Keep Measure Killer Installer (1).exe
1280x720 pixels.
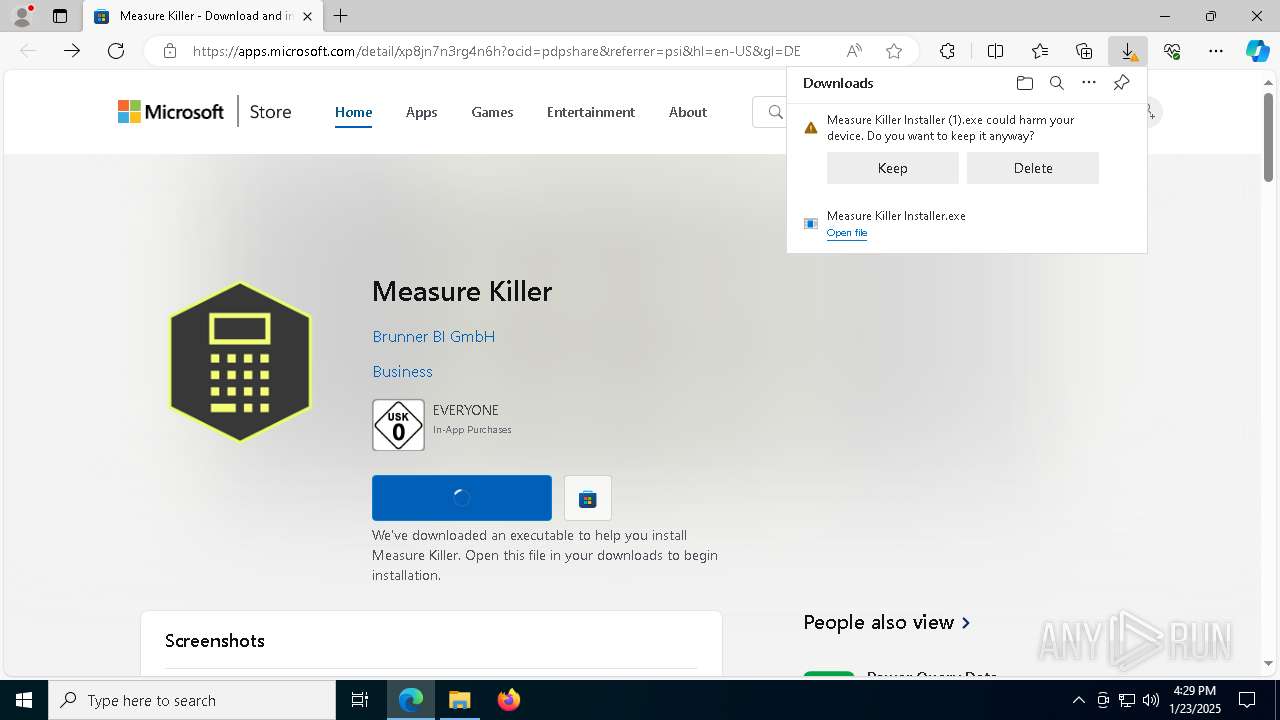(893, 168)
